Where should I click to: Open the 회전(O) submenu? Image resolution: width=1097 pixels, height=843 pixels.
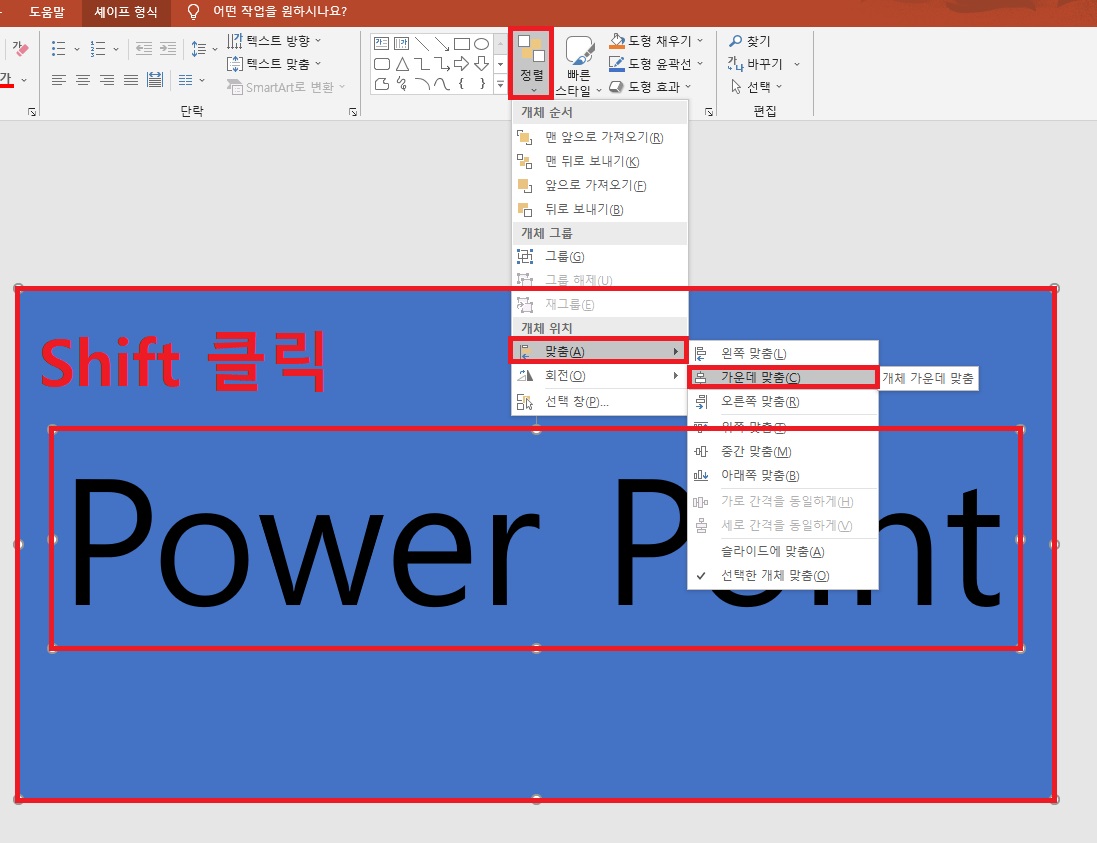(599, 376)
